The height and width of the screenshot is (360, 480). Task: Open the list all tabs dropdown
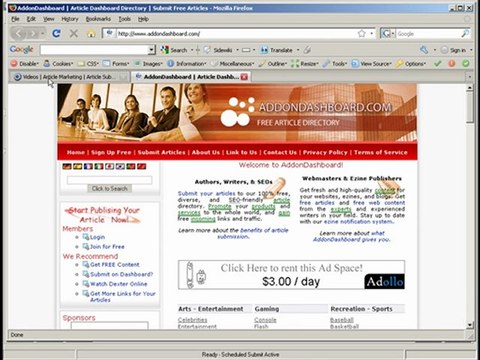pyautogui.click(x=469, y=77)
